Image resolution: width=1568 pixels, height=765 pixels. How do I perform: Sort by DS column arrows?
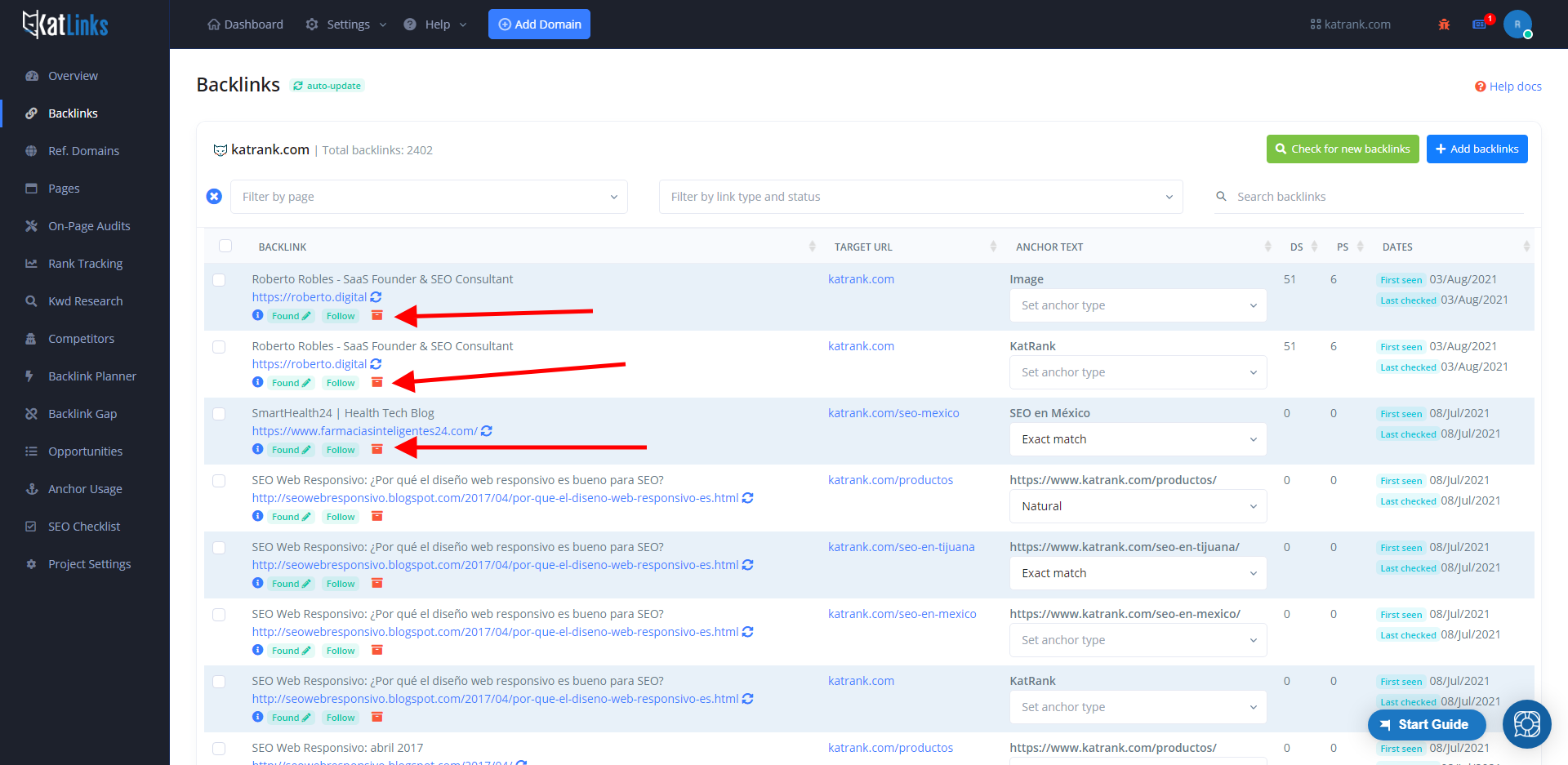[x=1315, y=247]
